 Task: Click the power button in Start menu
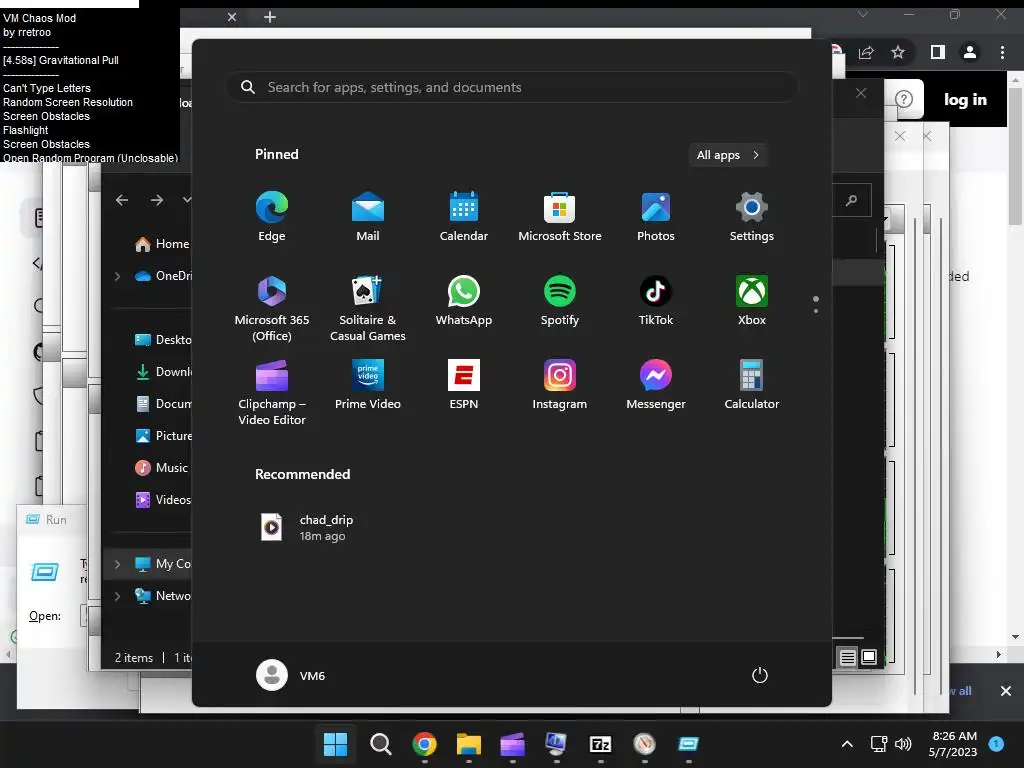[x=760, y=675]
